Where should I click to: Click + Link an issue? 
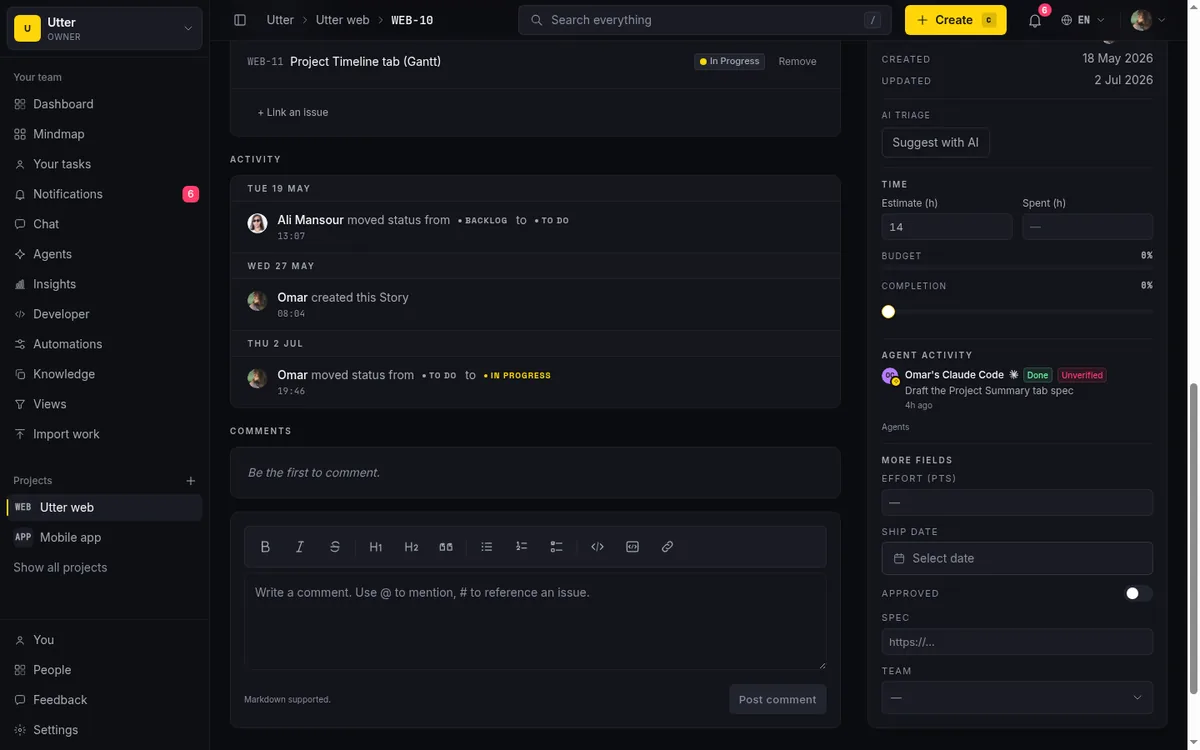click(x=293, y=112)
